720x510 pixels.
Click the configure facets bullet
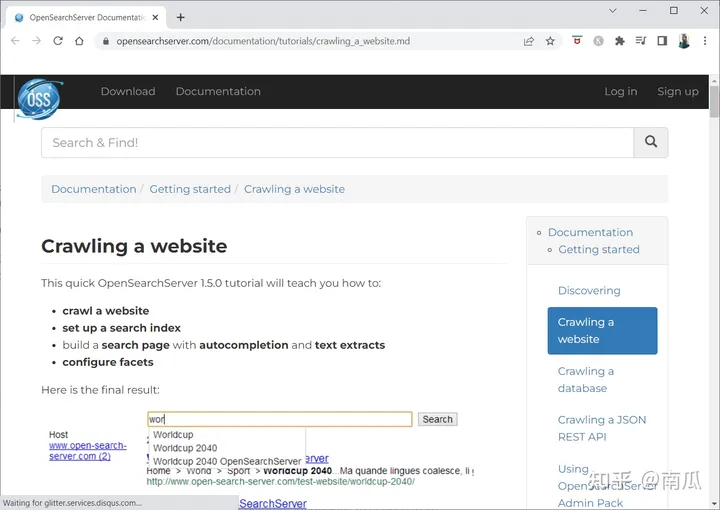108,362
